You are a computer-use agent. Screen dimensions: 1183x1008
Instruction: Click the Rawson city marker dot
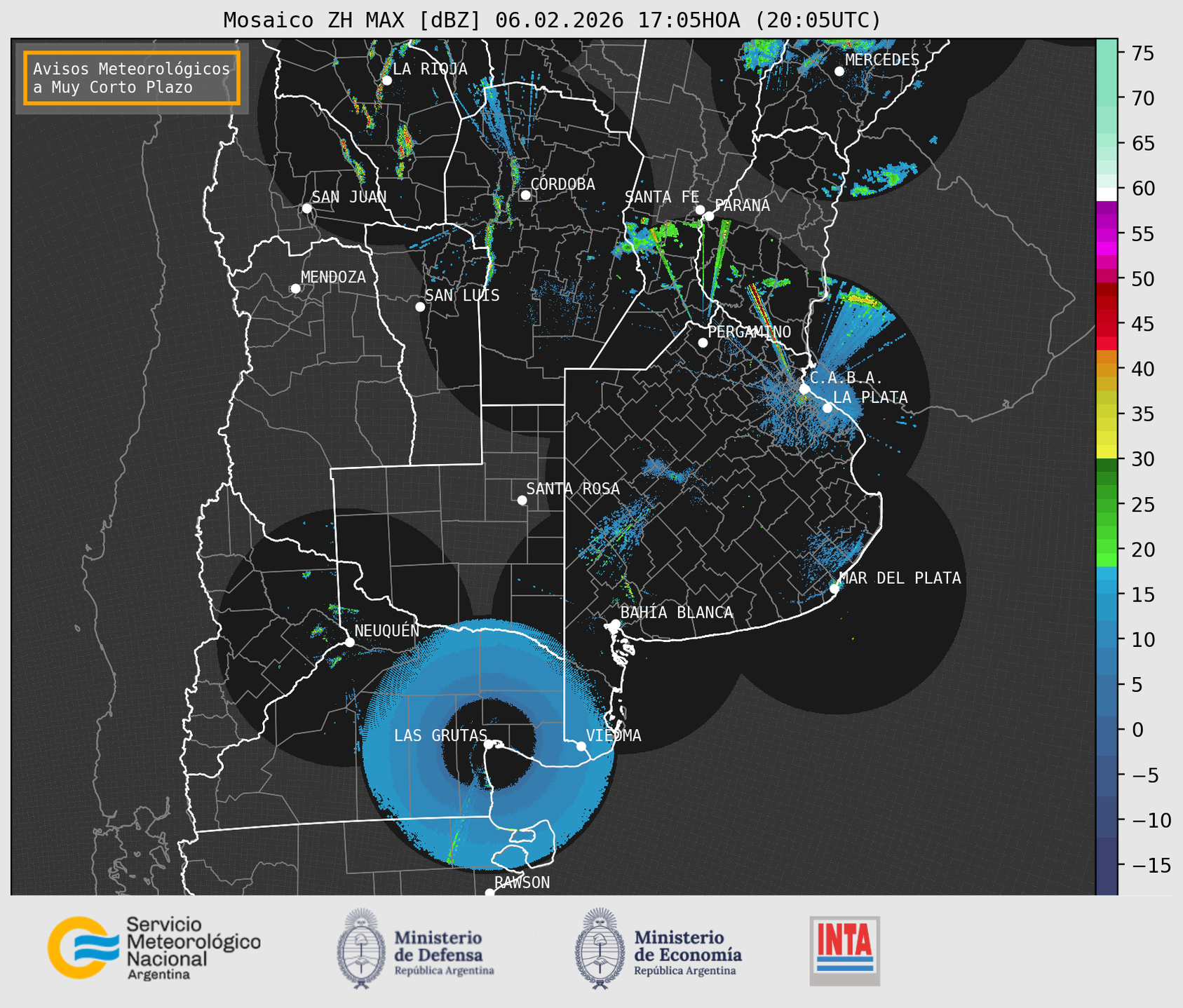coord(489,892)
